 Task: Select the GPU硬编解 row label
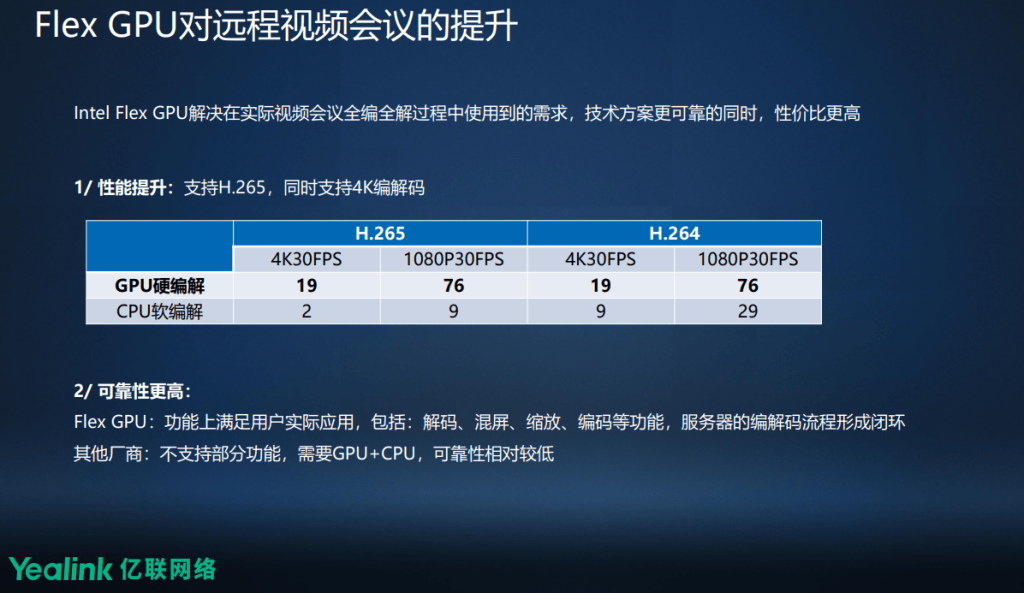click(x=158, y=285)
